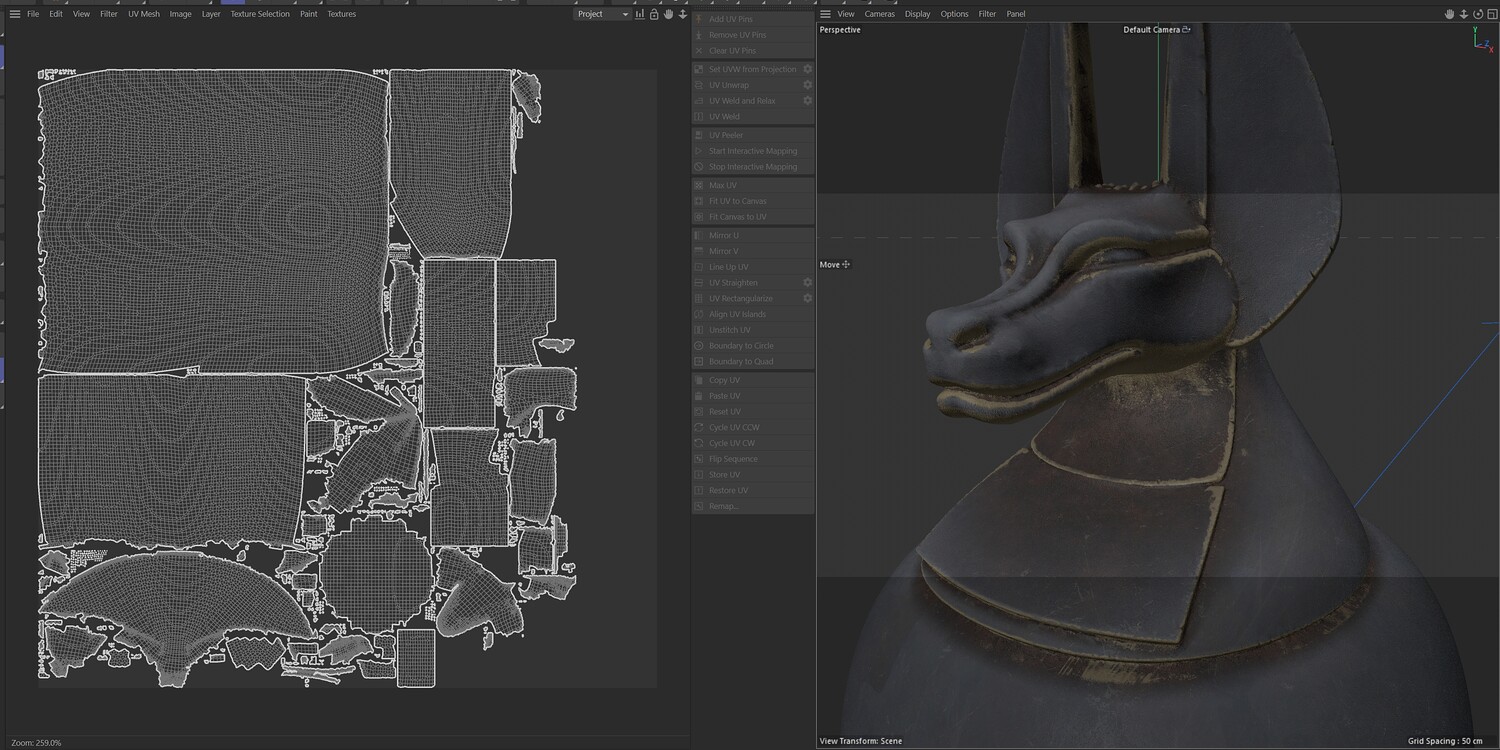This screenshot has width=1500, height=750.
Task: Click the Mirror U command
Action: click(724, 236)
